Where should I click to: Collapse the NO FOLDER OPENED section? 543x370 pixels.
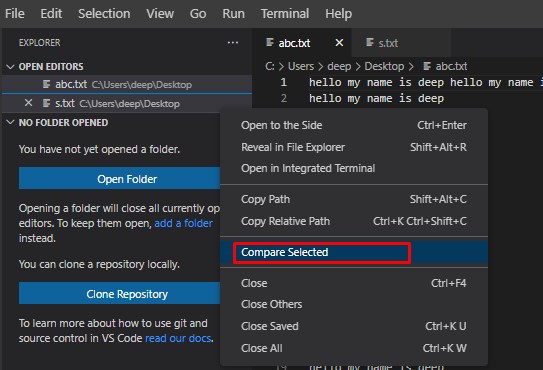pyautogui.click(x=10, y=122)
